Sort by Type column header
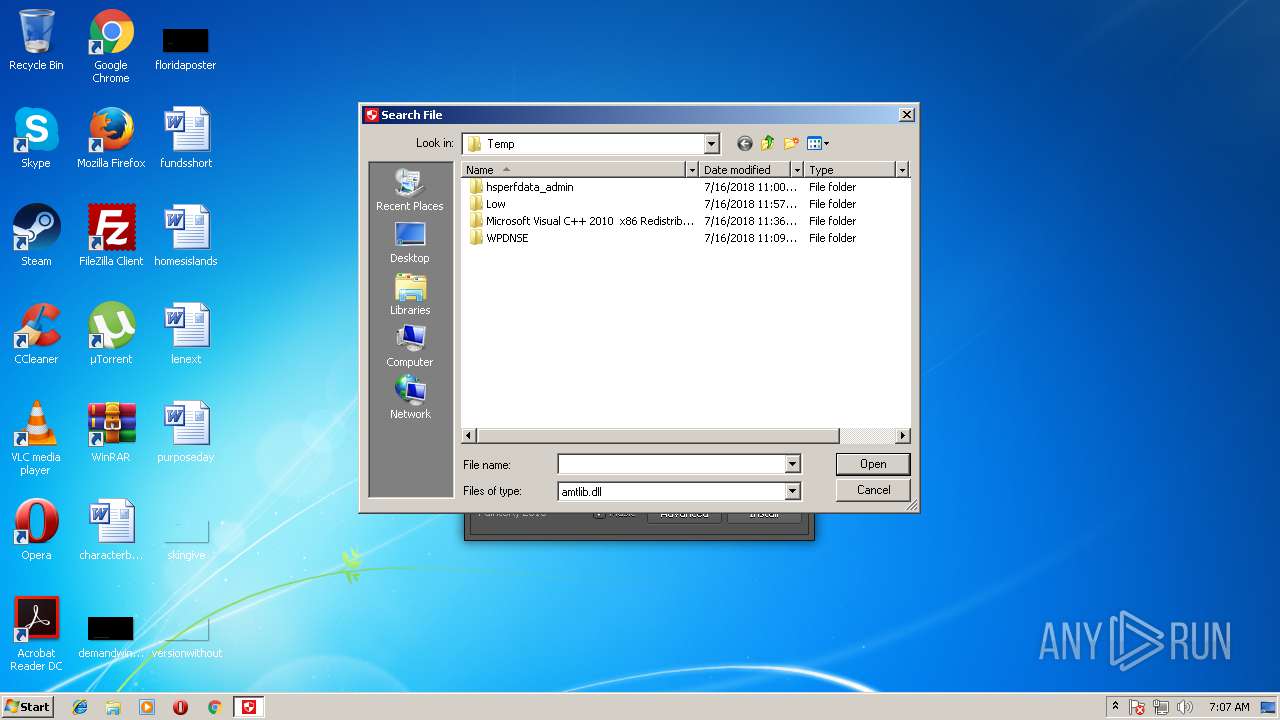This screenshot has height=720, width=1280. [x=850, y=170]
